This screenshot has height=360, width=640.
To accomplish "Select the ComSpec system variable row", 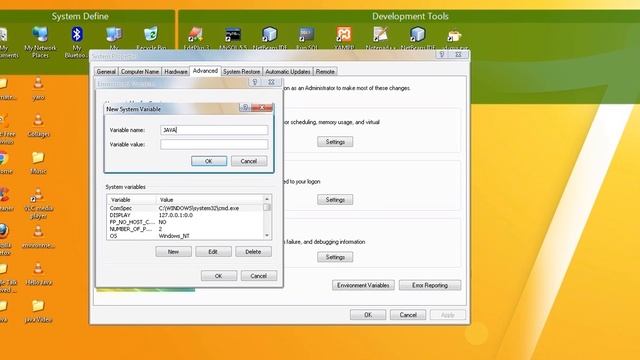I will (186, 208).
